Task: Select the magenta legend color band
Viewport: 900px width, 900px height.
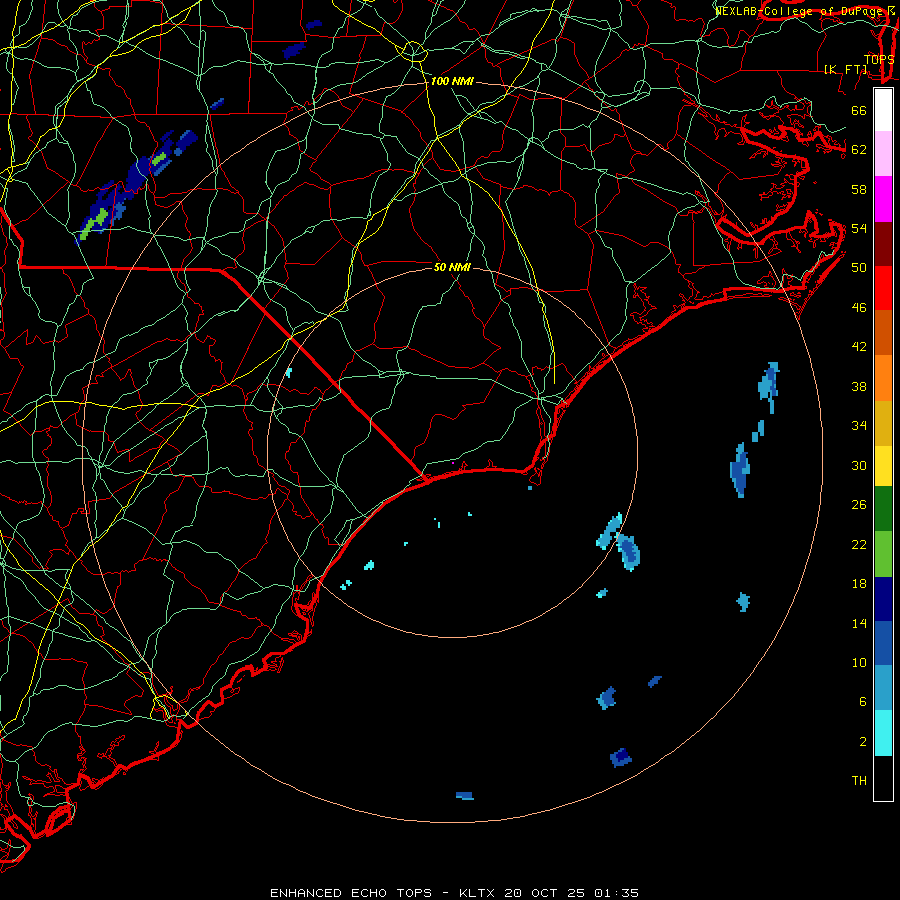Action: [x=883, y=199]
